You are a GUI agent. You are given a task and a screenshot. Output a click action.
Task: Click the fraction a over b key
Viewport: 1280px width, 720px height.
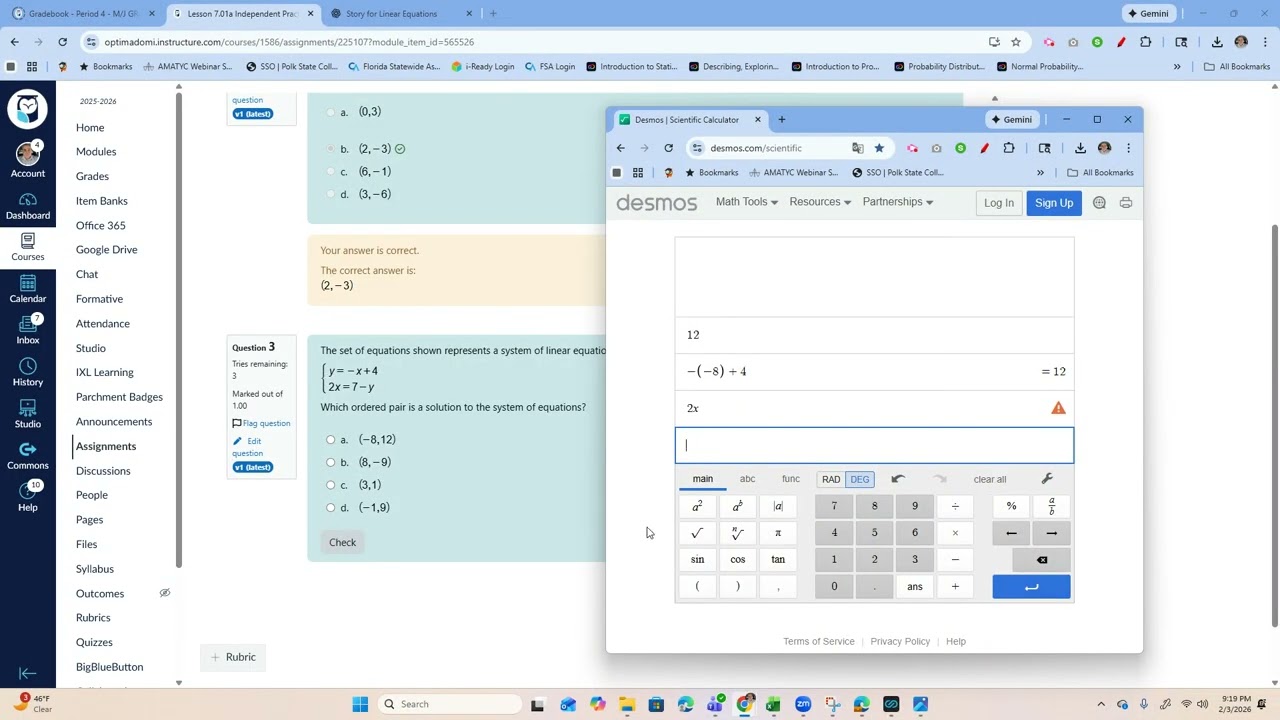[1051, 506]
